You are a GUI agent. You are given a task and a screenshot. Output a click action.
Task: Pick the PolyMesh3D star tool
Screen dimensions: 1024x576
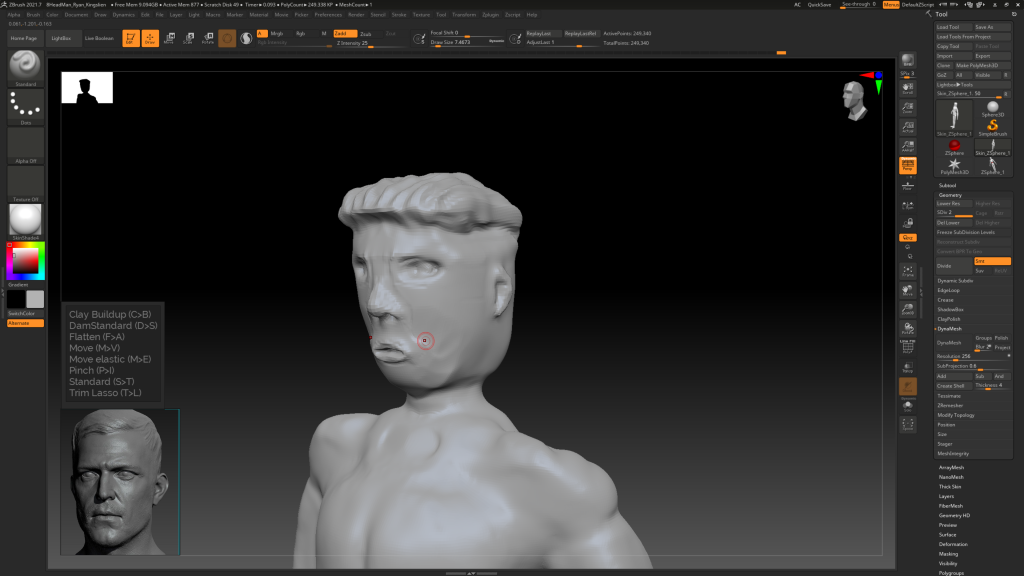954,163
